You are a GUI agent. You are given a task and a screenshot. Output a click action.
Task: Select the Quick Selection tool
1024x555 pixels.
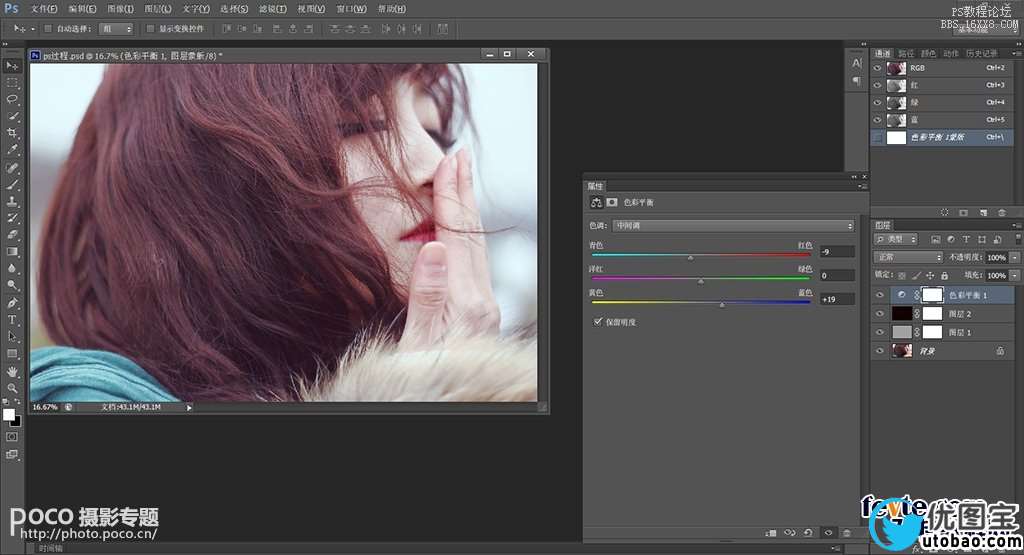[12, 116]
